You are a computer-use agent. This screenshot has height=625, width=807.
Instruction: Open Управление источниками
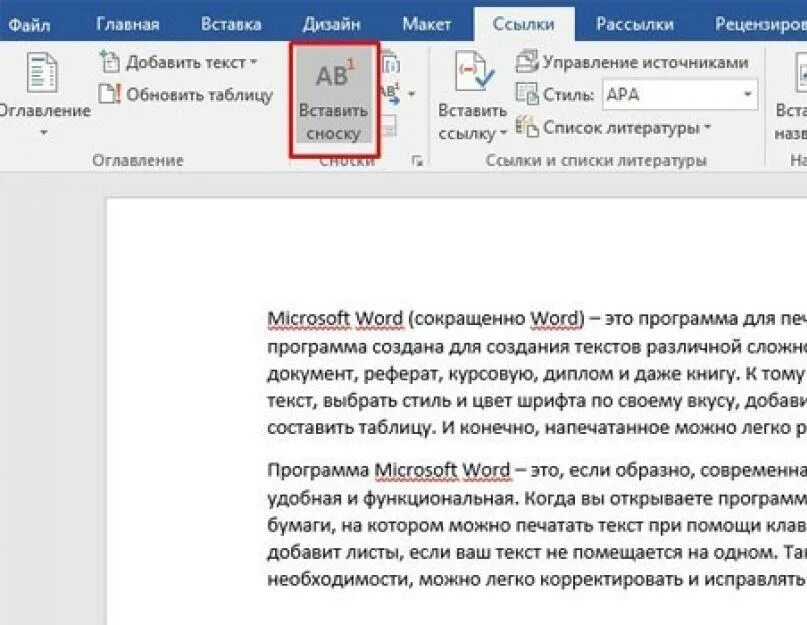pyautogui.click(x=645, y=62)
